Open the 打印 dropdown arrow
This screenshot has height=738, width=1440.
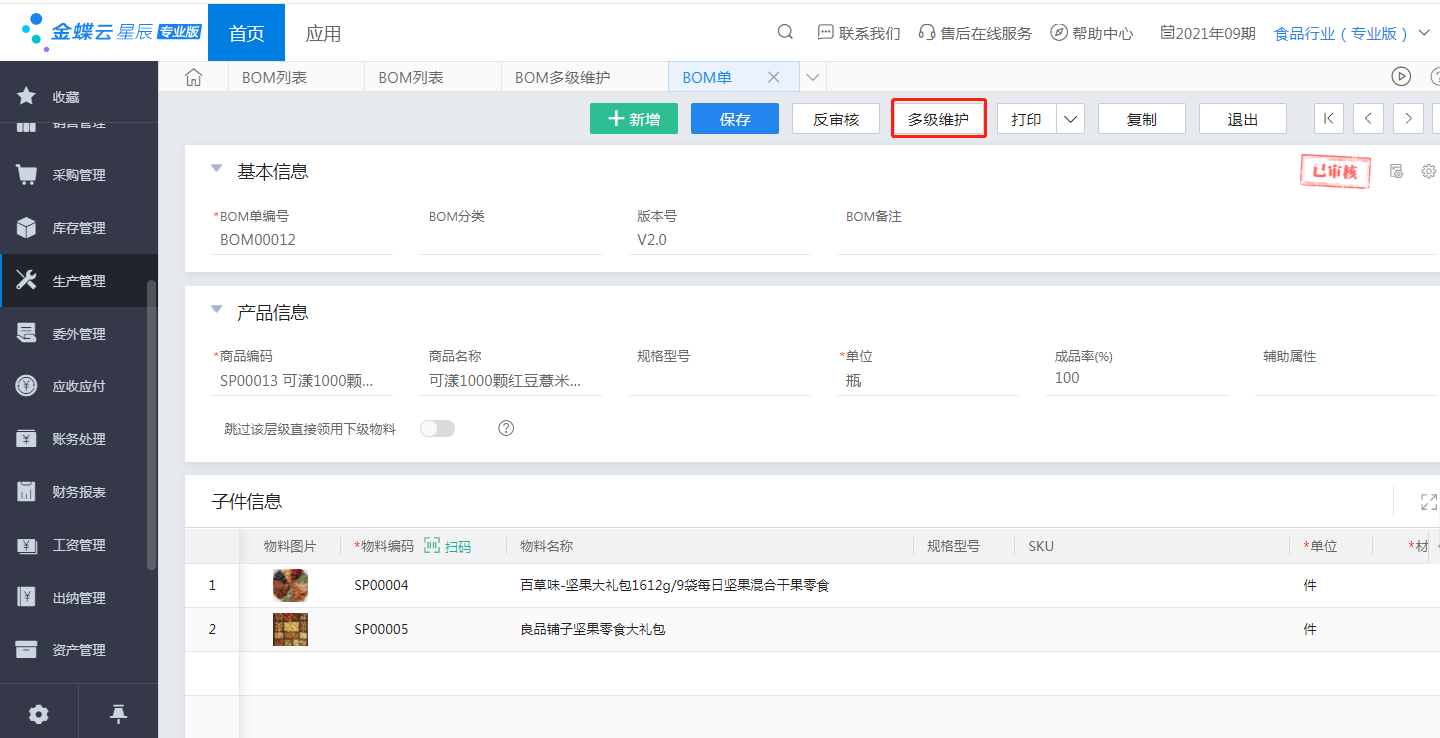tap(1070, 118)
